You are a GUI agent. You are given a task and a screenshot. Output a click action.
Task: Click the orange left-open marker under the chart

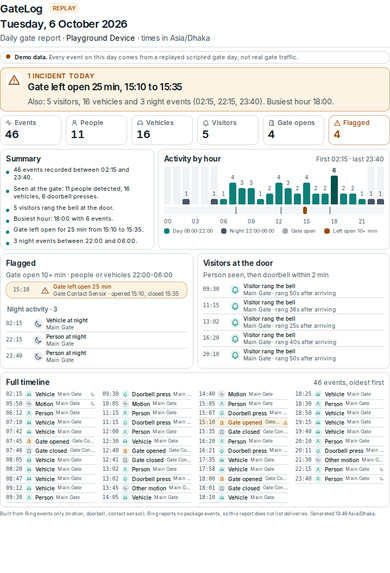tap(305, 210)
